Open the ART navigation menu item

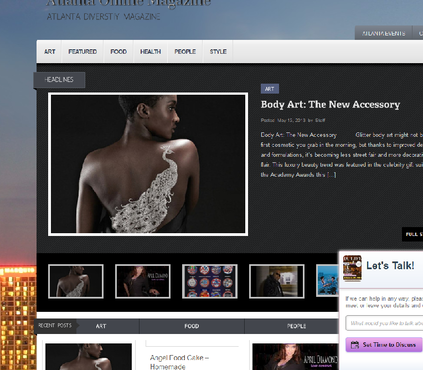point(49,52)
